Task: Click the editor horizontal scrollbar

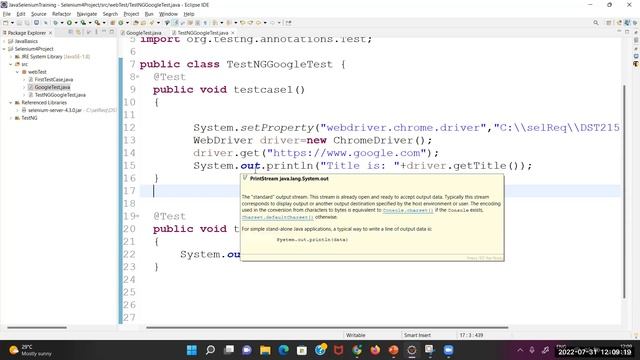Action: click(327, 327)
